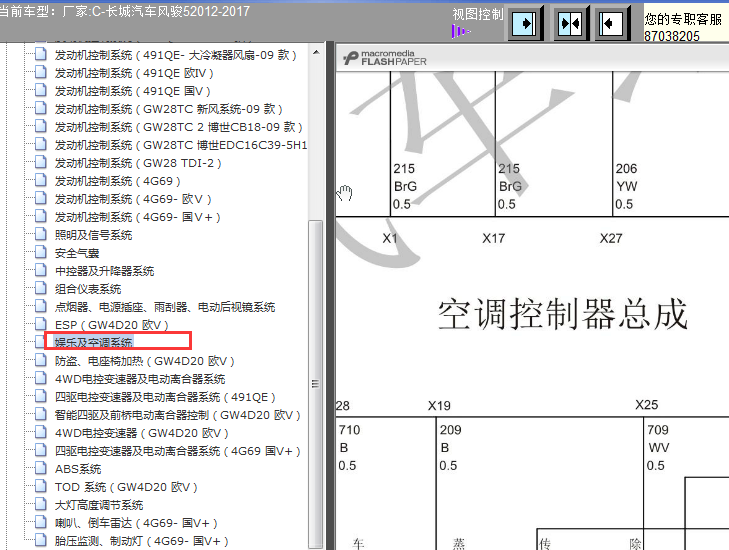
Task: Click document icon beside 照明及信号系统
Action: 41,234
